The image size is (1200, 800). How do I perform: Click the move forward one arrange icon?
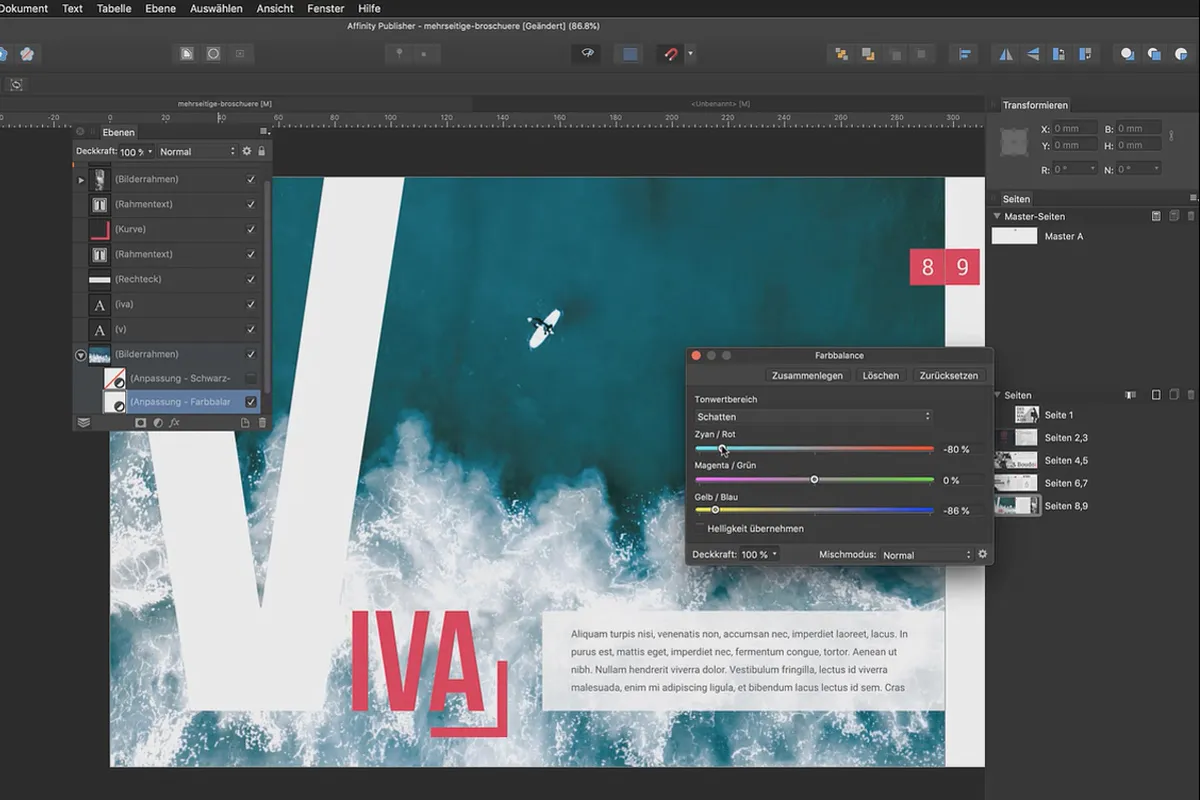click(x=868, y=54)
